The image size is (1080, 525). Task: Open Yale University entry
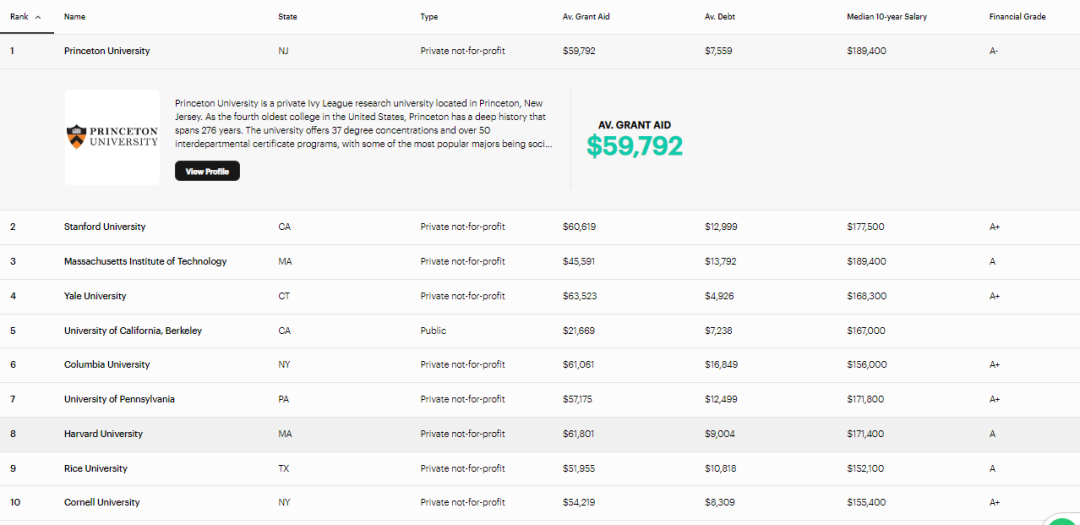pos(95,297)
